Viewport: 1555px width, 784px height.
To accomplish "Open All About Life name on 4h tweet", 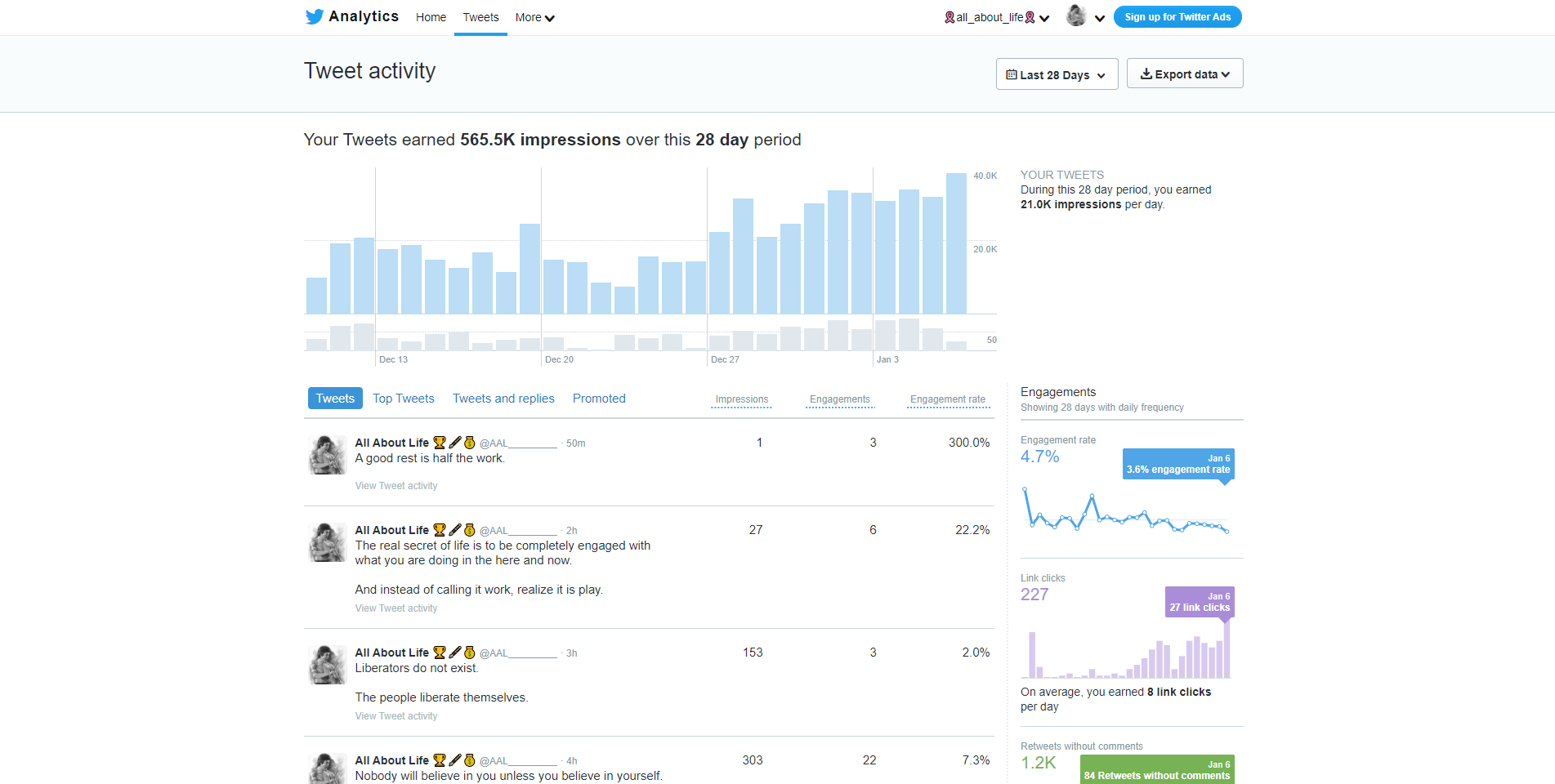I will coord(391,760).
